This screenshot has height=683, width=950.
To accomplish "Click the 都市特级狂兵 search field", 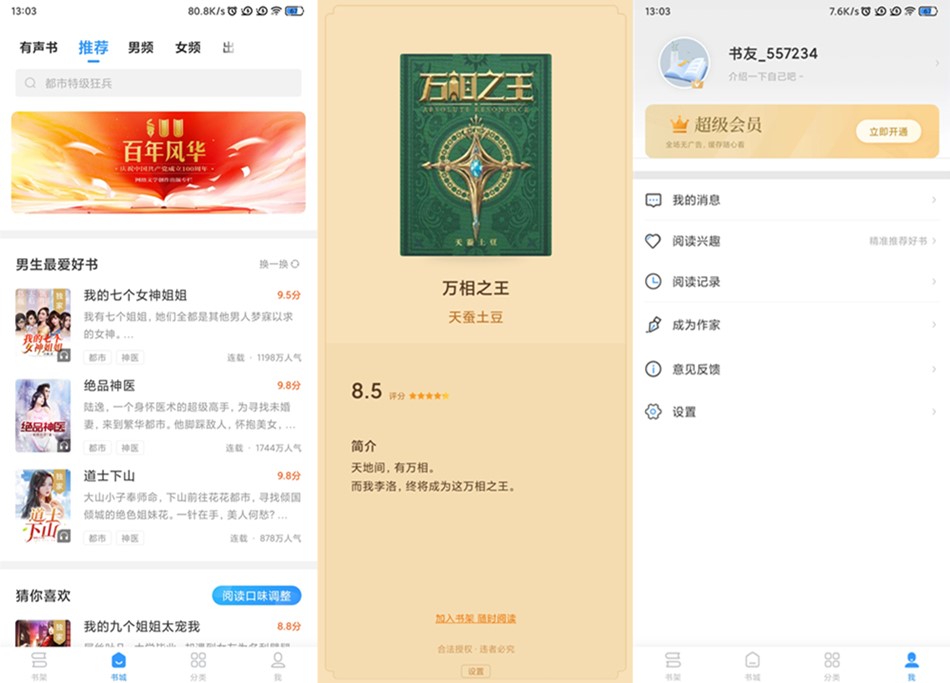I will coord(158,83).
